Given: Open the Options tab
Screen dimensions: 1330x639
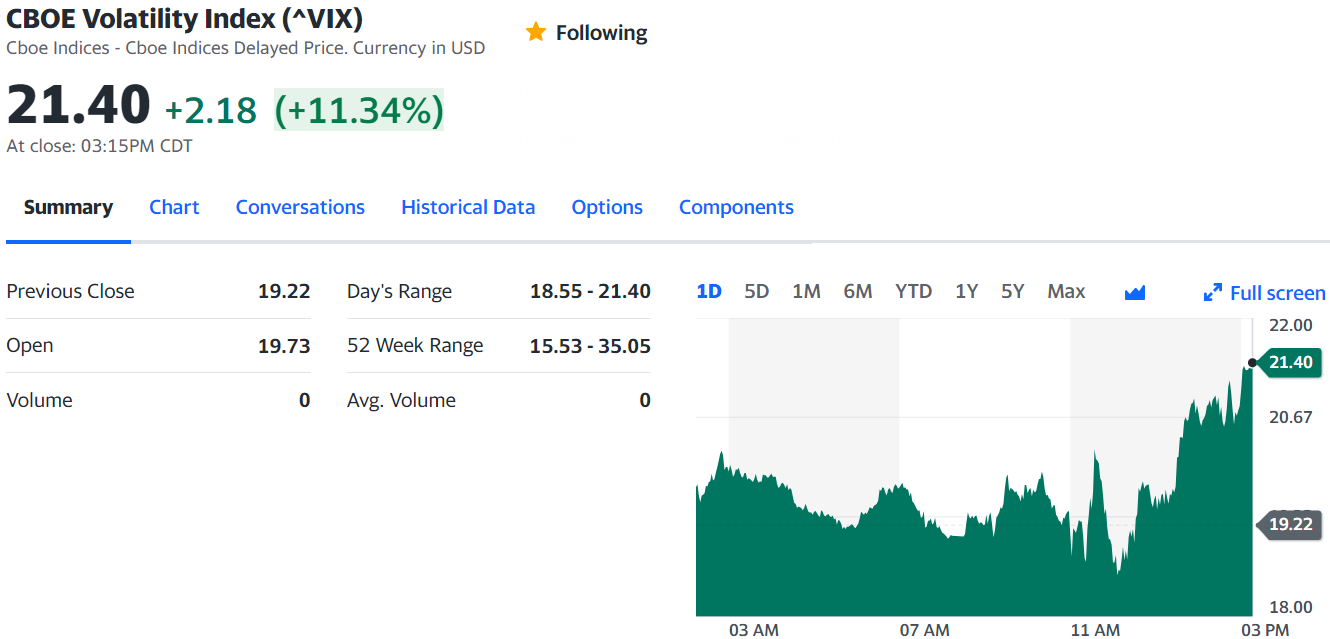Looking at the screenshot, I should pos(607,207).
